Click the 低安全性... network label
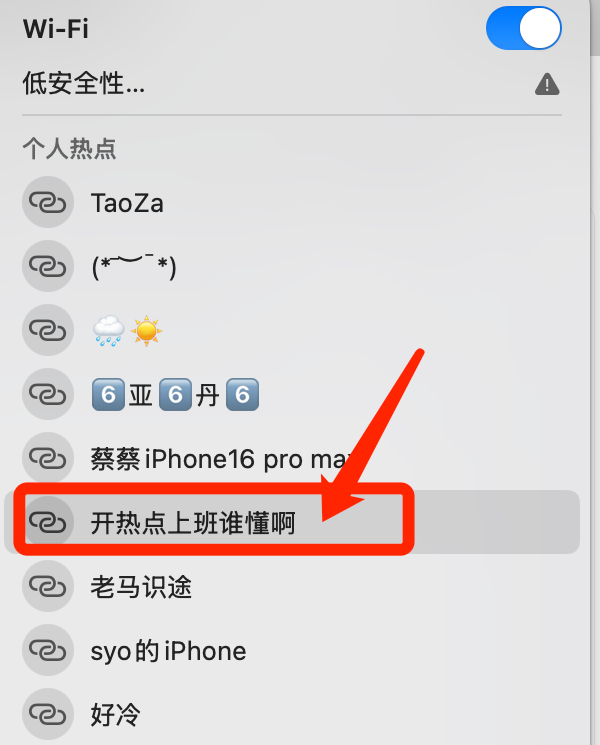 point(84,84)
